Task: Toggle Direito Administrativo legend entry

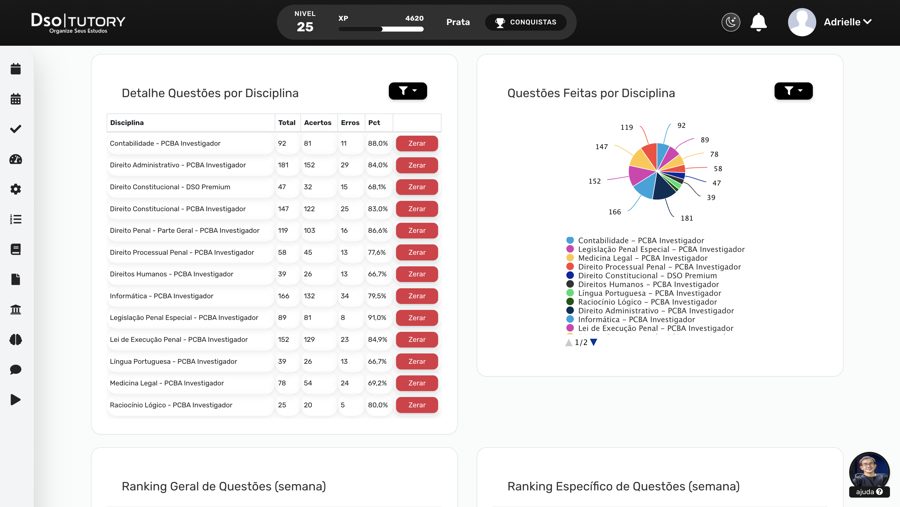Action: pos(650,311)
